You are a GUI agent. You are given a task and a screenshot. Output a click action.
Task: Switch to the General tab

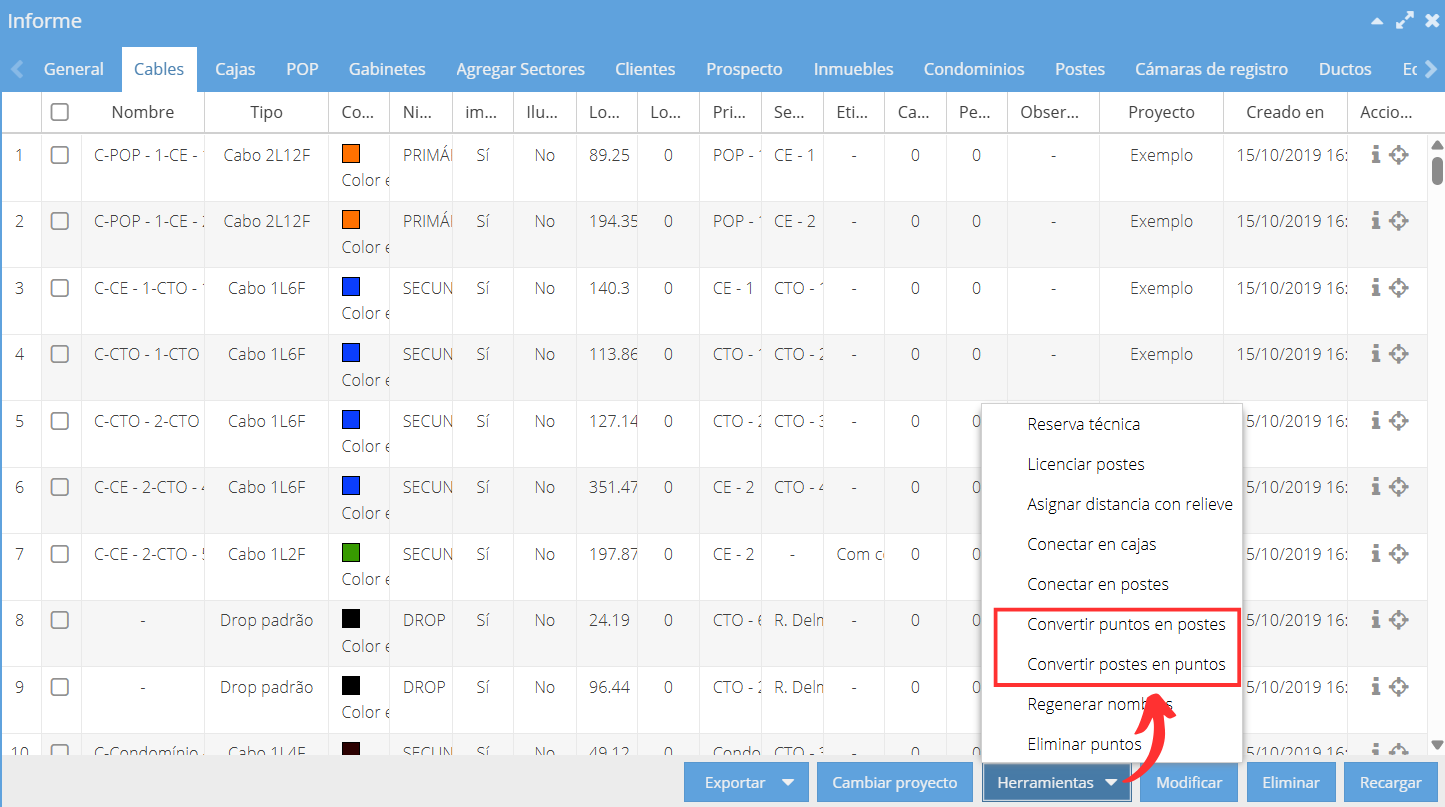coord(74,69)
